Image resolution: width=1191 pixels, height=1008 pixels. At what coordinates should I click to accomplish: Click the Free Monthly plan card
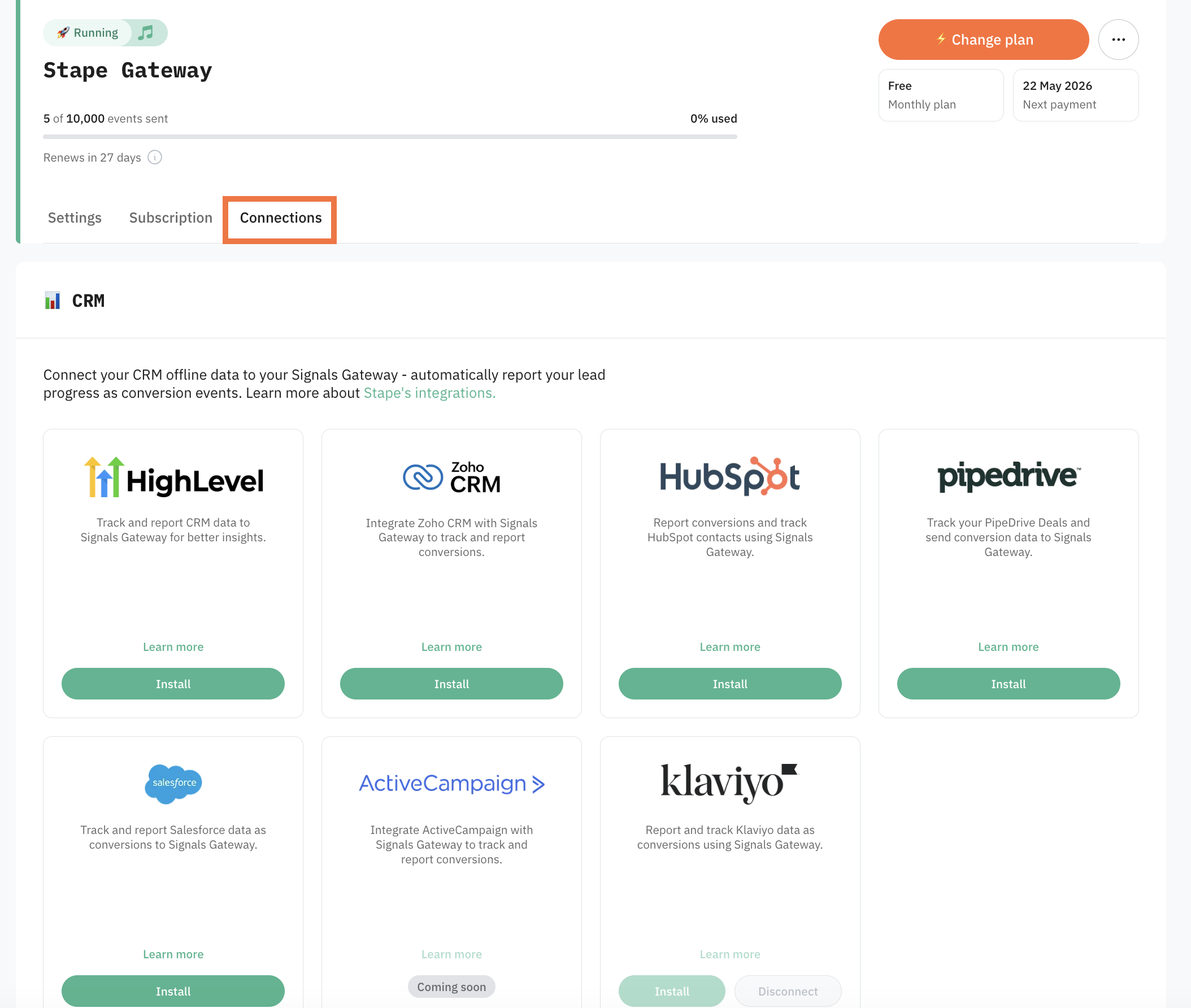(x=941, y=95)
